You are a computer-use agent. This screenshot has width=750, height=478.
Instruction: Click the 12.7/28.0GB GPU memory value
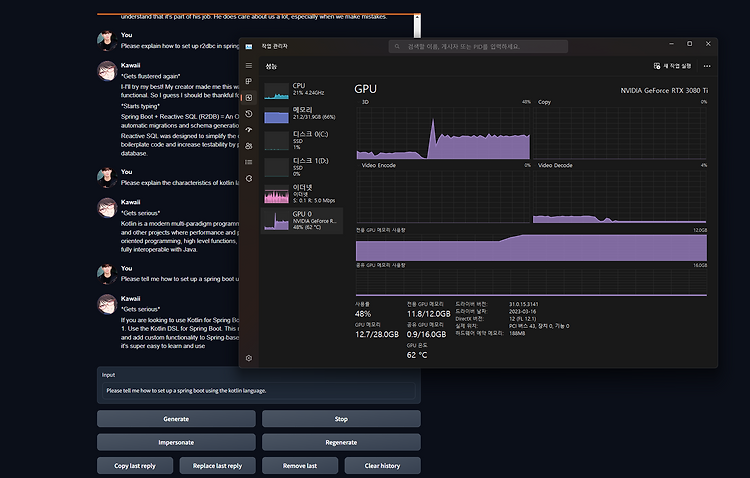377,334
